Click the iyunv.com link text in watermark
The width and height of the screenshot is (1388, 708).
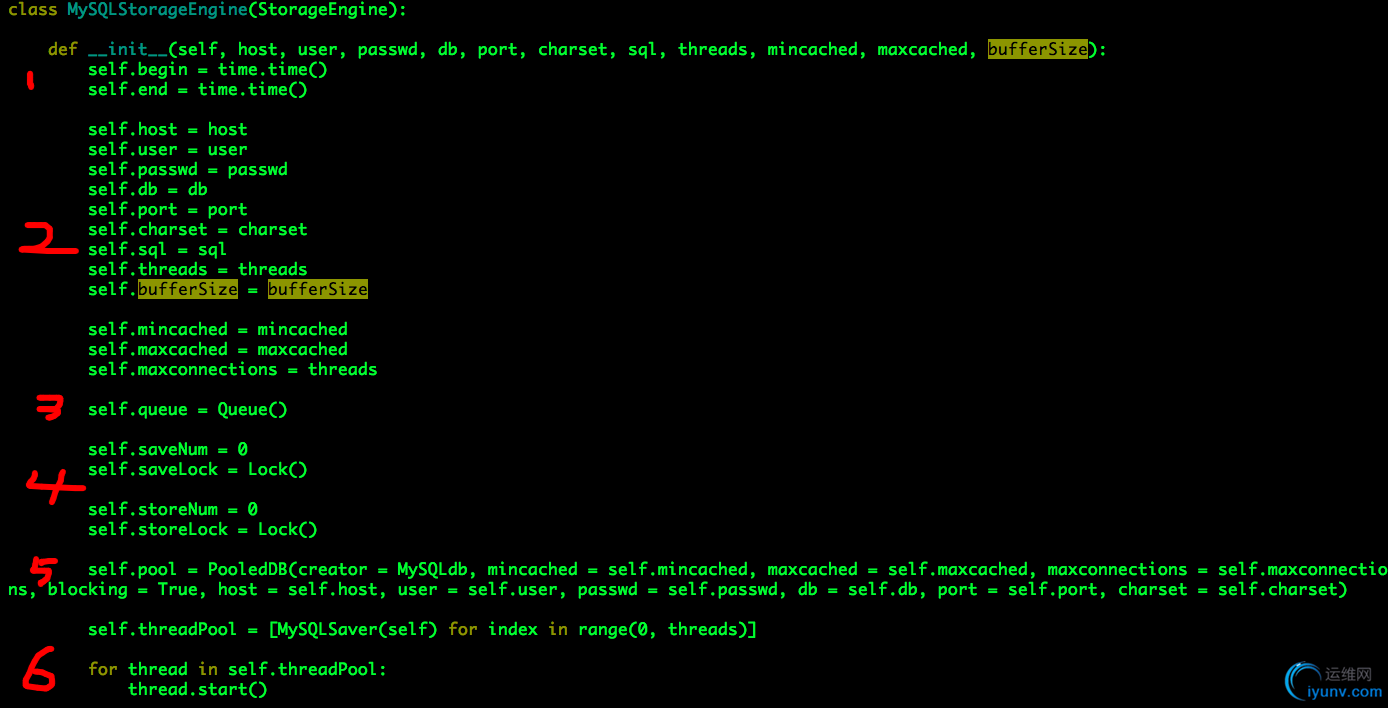point(1345,690)
